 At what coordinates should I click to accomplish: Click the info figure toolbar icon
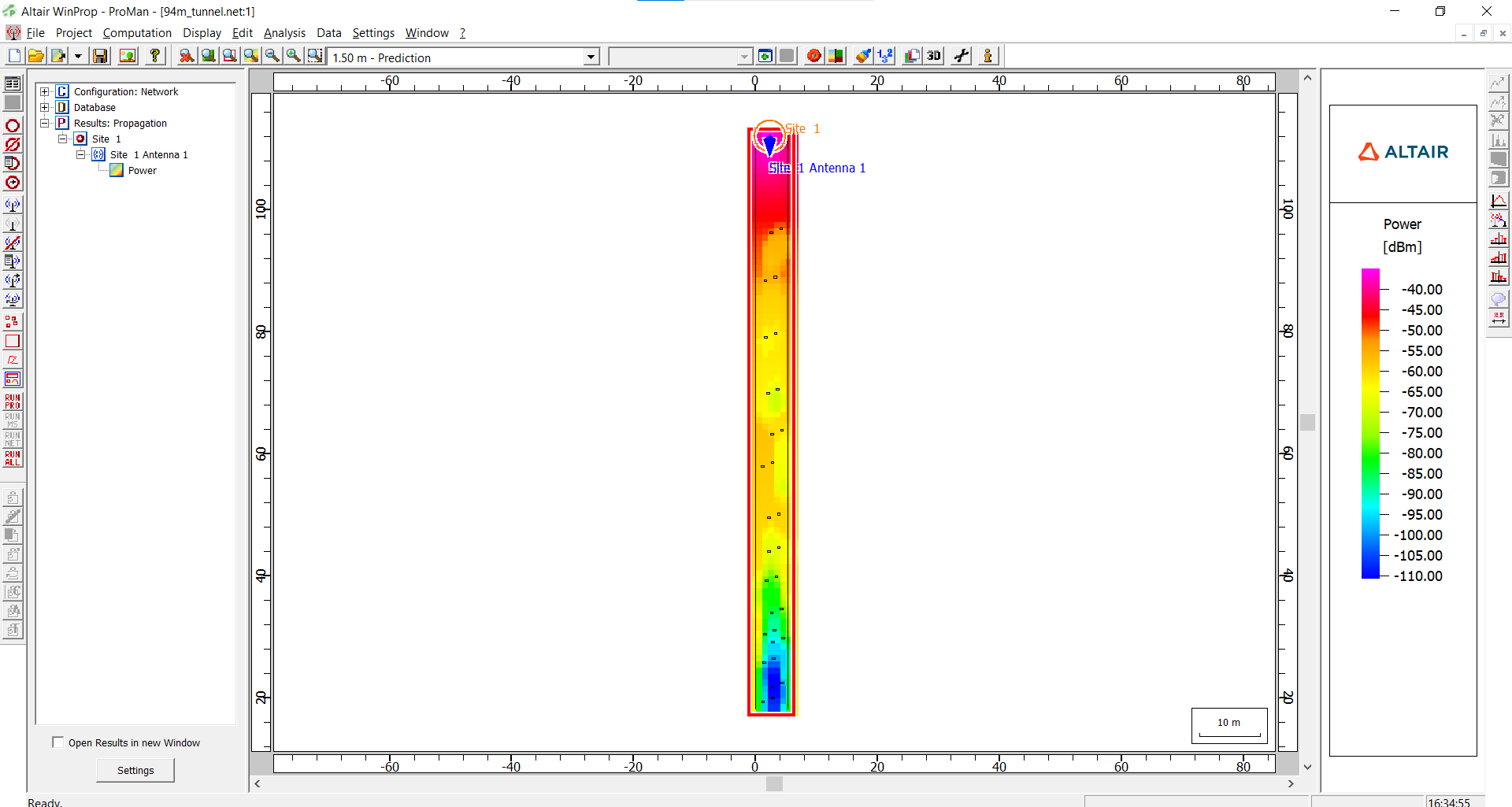point(988,56)
